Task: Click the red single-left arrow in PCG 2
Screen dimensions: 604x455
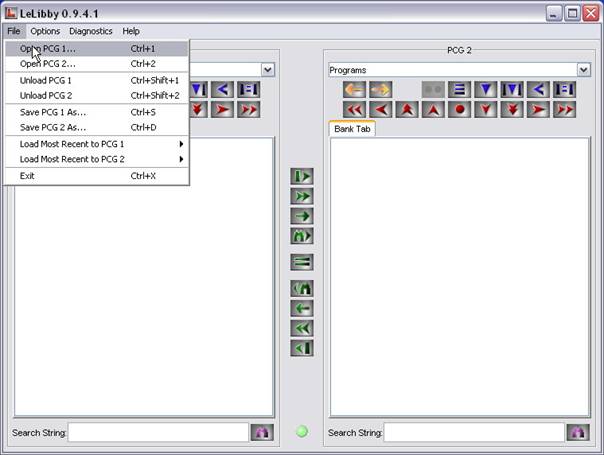Action: click(381, 110)
